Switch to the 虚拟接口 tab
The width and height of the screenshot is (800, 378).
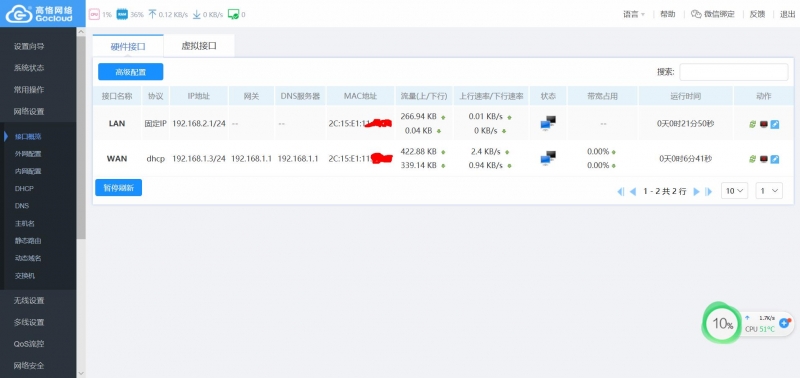tap(199, 46)
